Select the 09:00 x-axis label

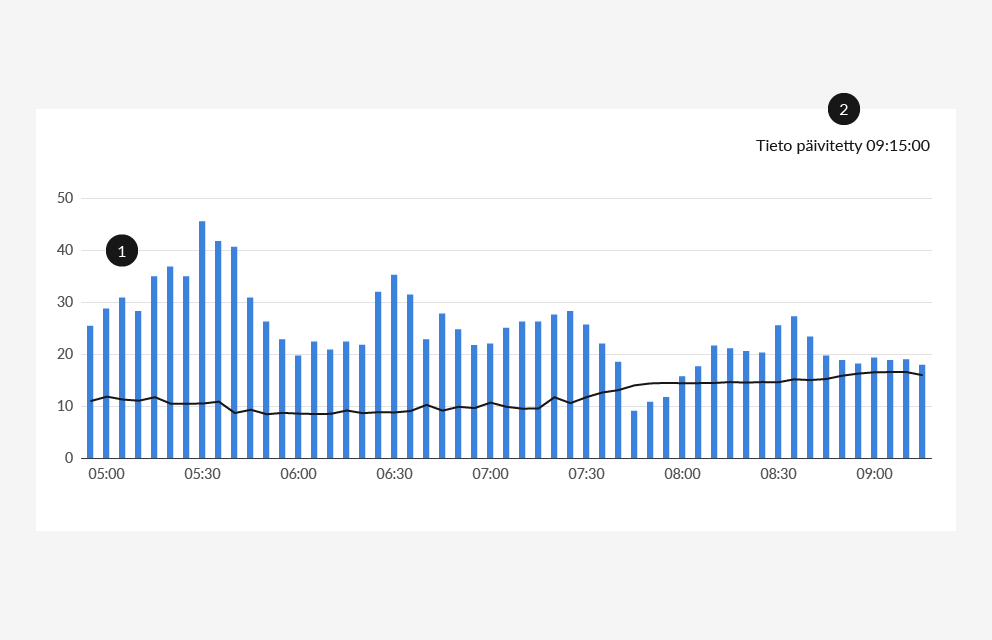pyautogui.click(x=874, y=474)
